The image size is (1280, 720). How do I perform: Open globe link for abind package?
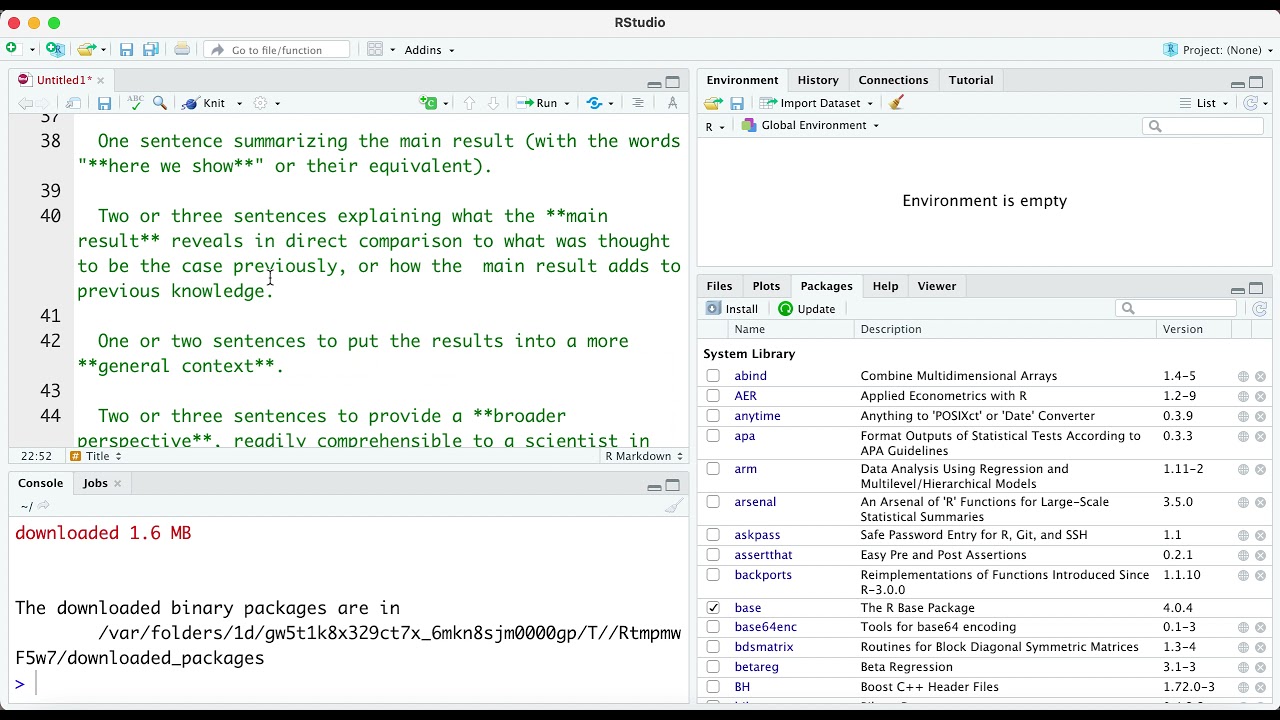[1243, 377]
